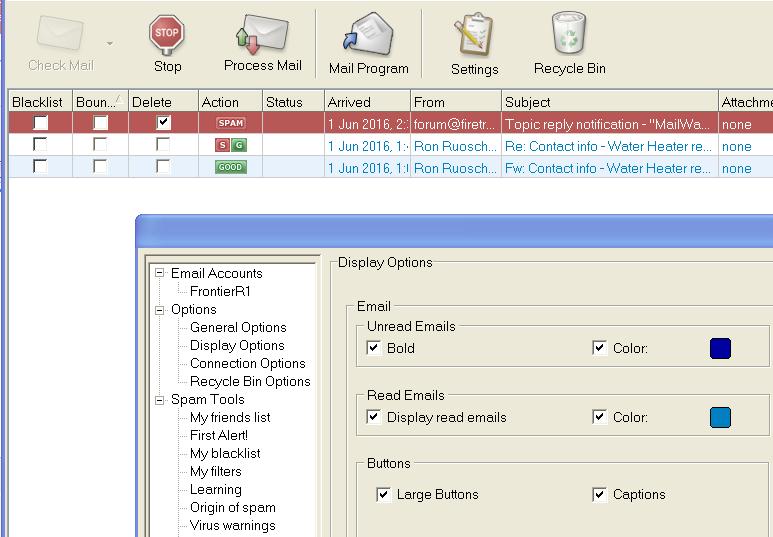773x537 pixels.
Task: Click the red S badge in second row
Action: click(x=223, y=145)
